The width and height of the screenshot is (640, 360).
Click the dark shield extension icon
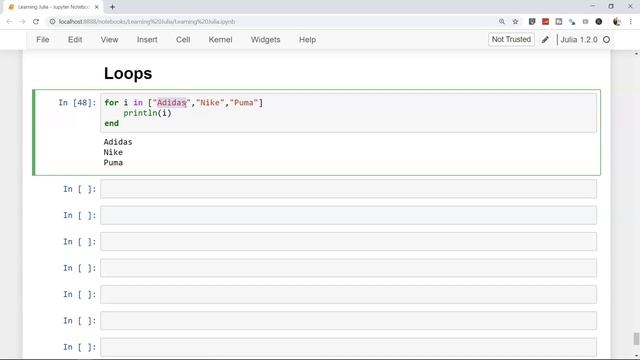pyautogui.click(x=532, y=22)
